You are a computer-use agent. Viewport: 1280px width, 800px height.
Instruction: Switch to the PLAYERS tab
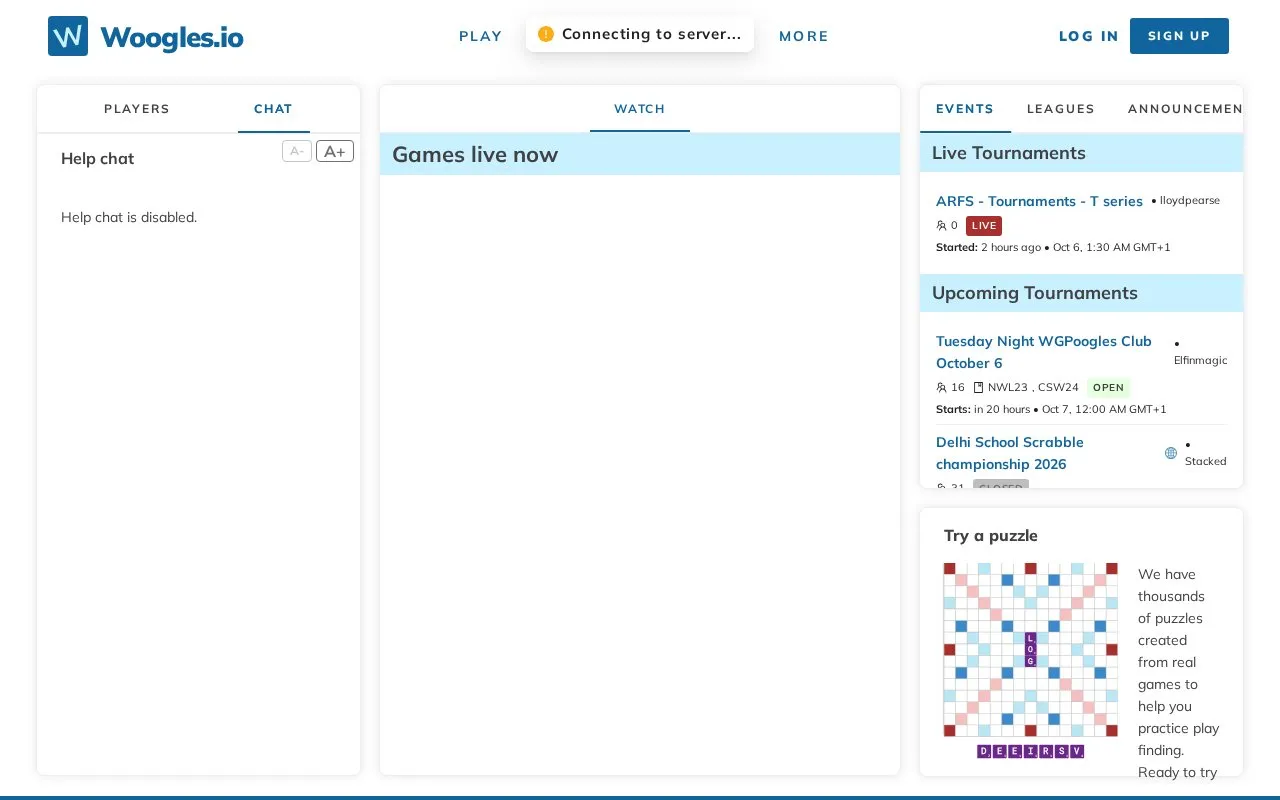pyautogui.click(x=137, y=109)
